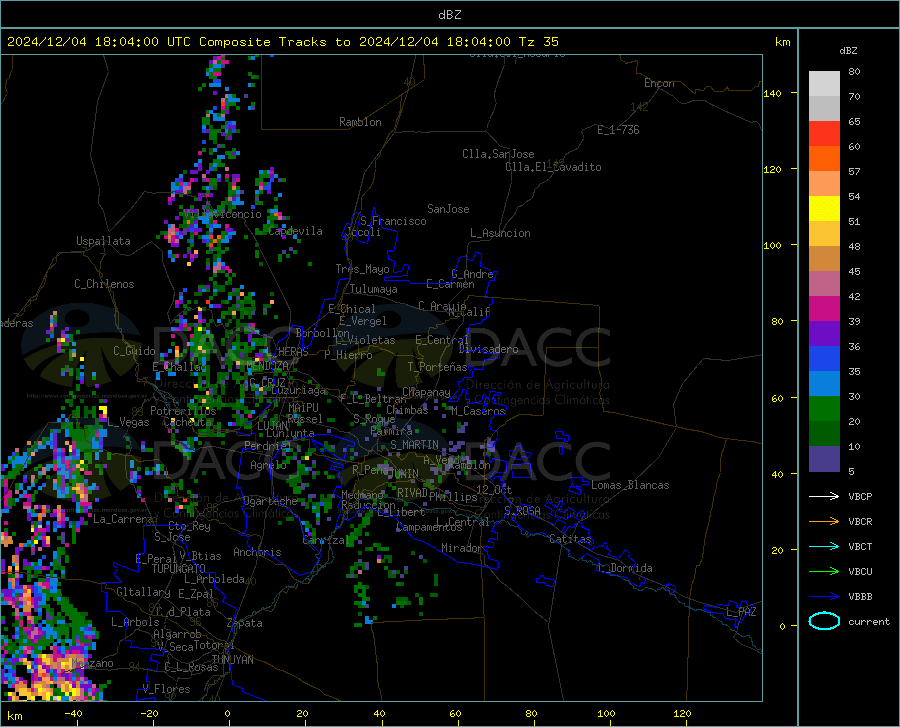900x727 pixels.
Task: Click the Clla.SanJose map label
Action: [498, 154]
